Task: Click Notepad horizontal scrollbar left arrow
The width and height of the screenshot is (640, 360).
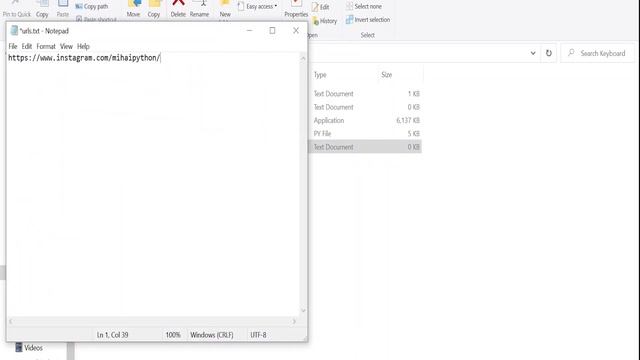Action: (11, 322)
